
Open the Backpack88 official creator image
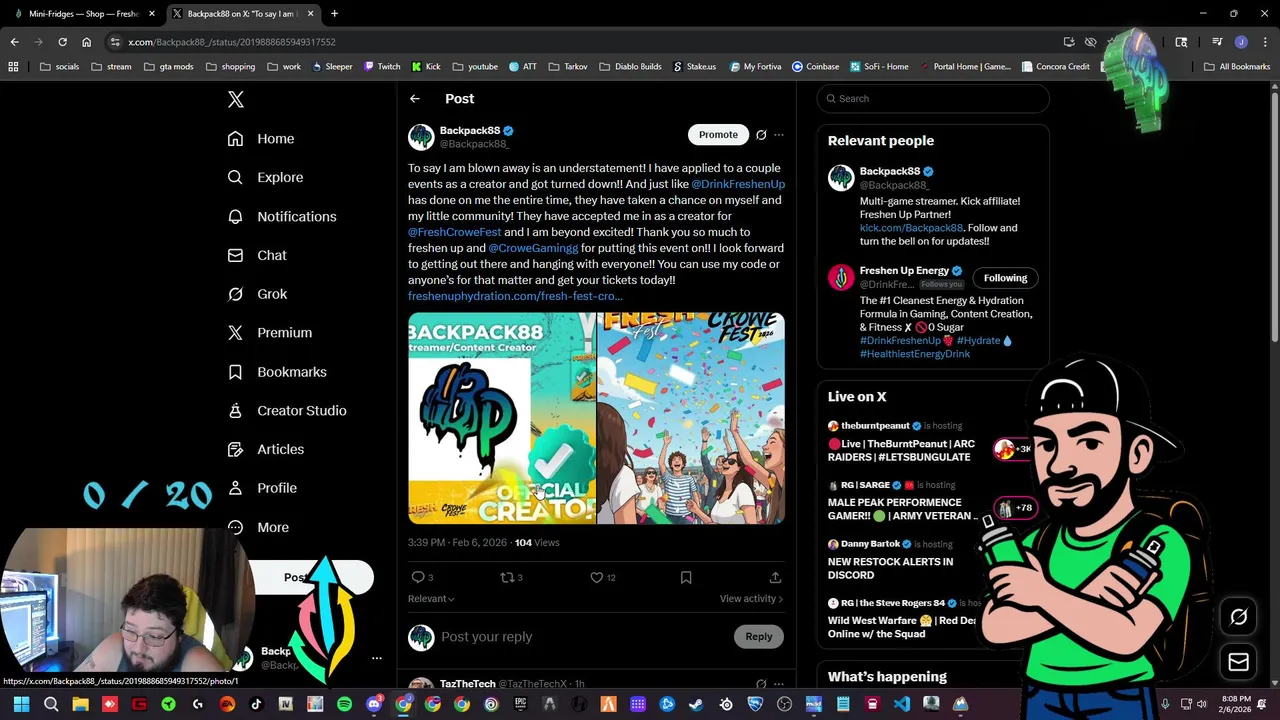tap(501, 419)
